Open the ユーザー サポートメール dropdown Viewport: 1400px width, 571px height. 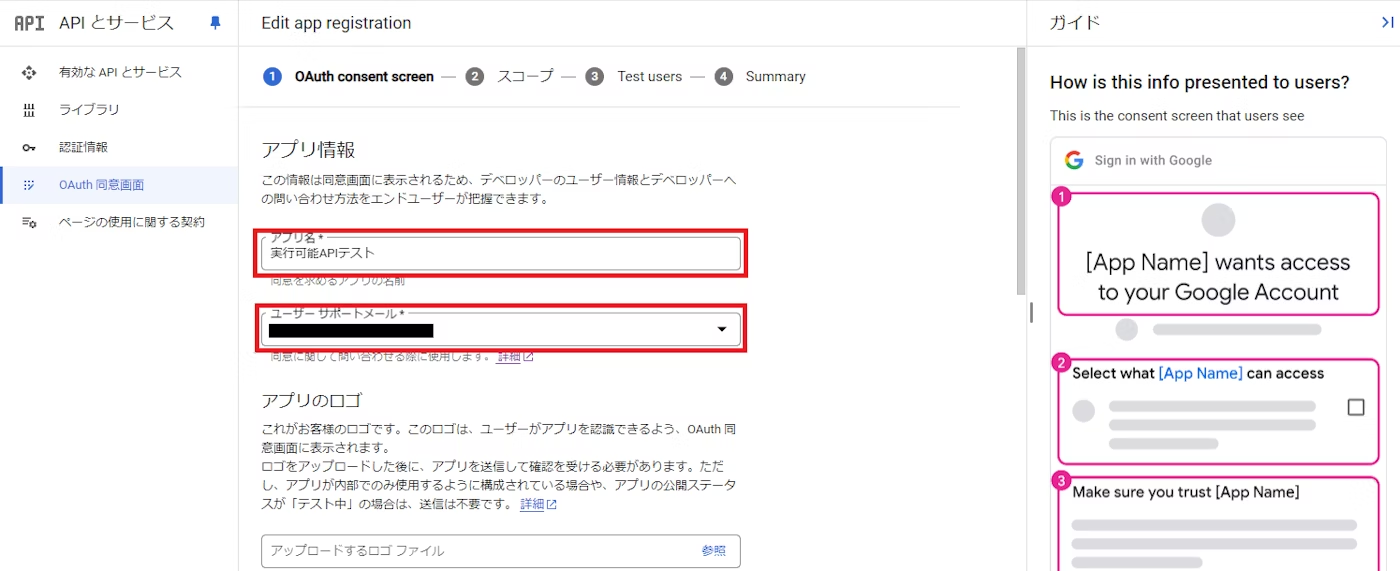[501, 330]
